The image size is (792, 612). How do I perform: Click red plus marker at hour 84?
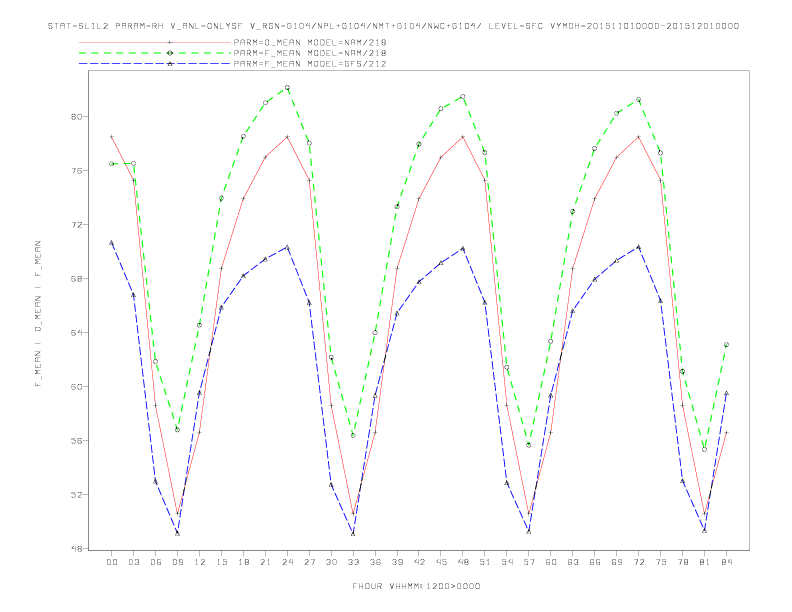(726, 433)
